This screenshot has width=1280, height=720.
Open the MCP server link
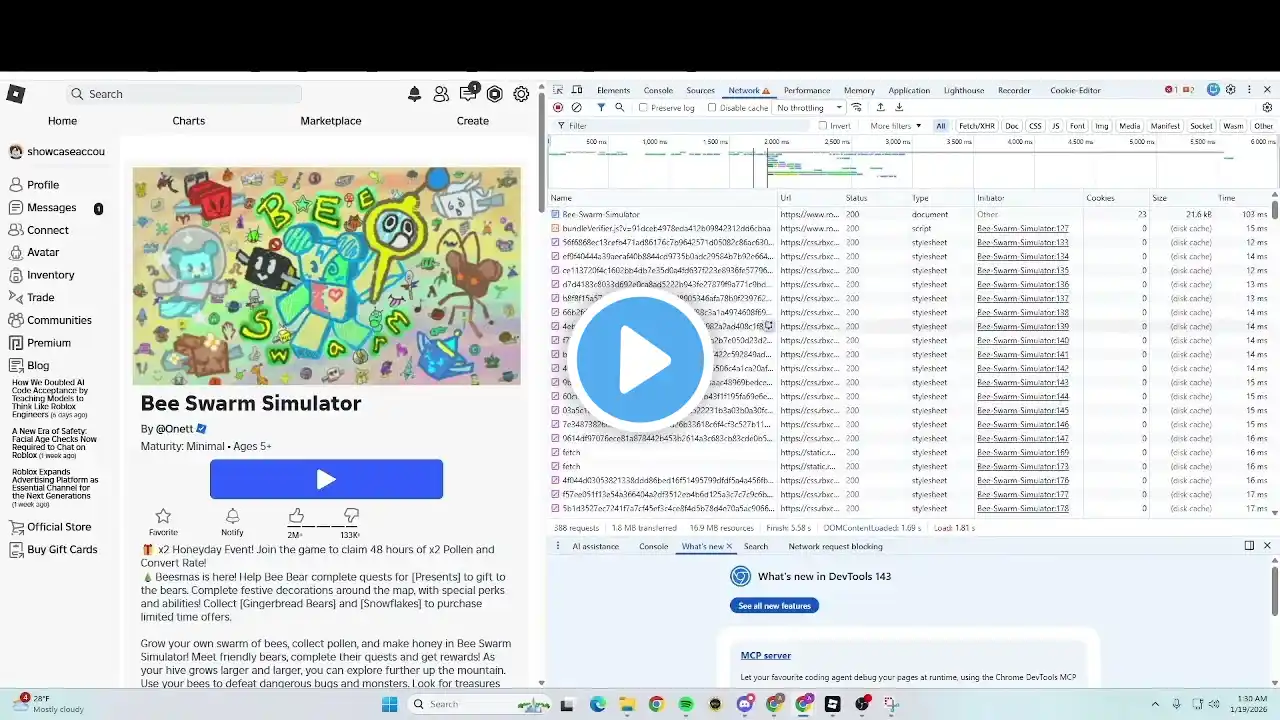click(x=766, y=656)
